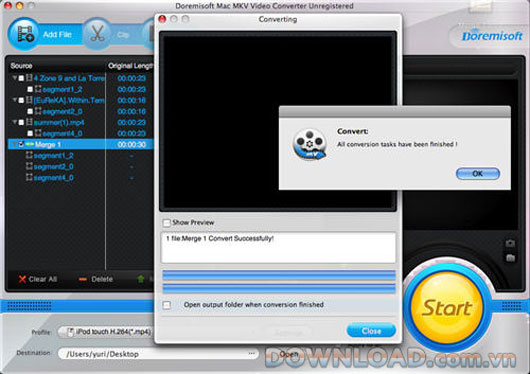
Task: Toggle the segment2_0 checkbox under [EuReKA]
Action: (x=30, y=111)
